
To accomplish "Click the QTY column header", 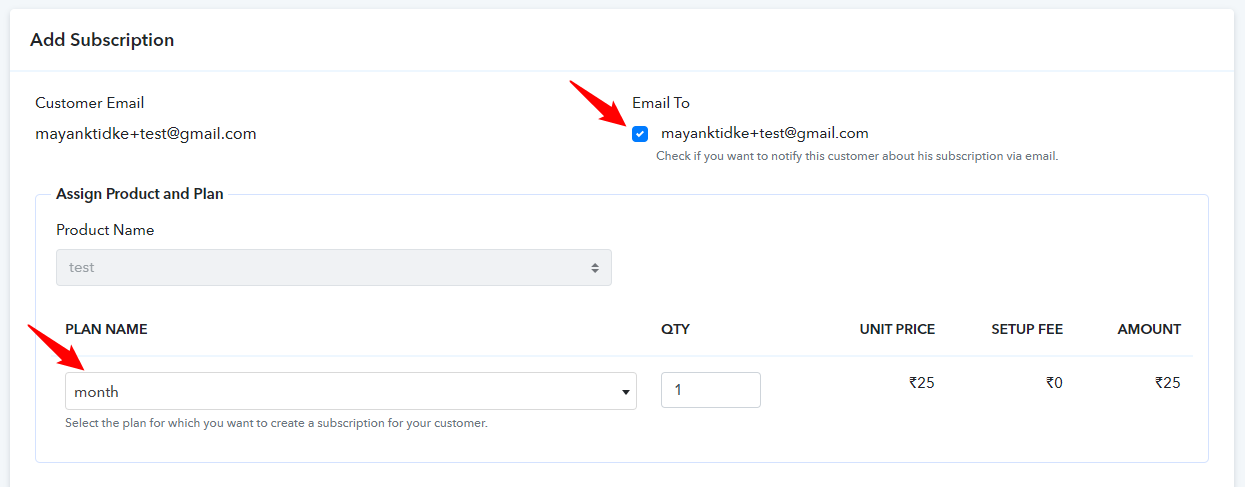I will pos(675,329).
